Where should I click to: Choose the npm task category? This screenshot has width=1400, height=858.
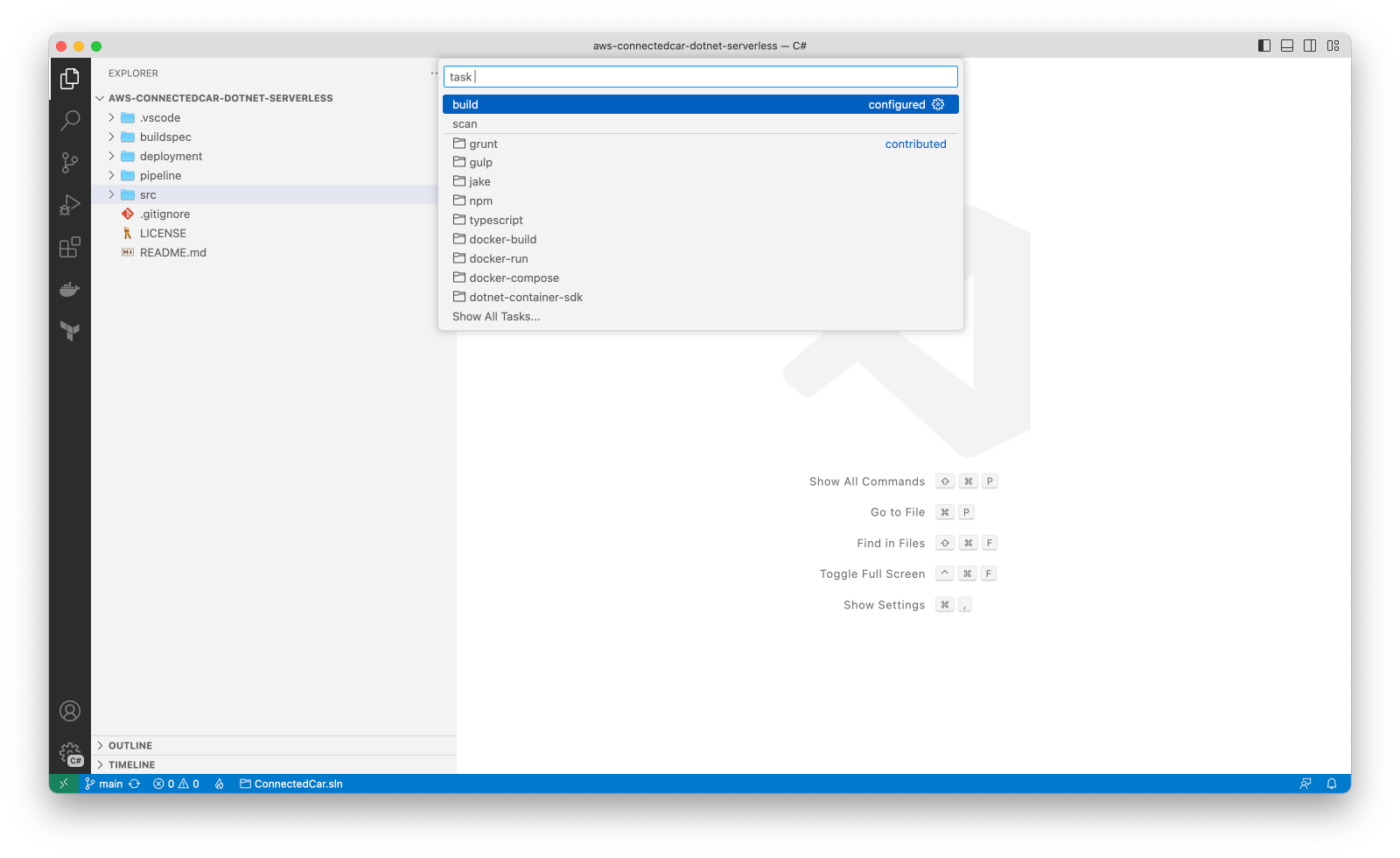coord(701,200)
